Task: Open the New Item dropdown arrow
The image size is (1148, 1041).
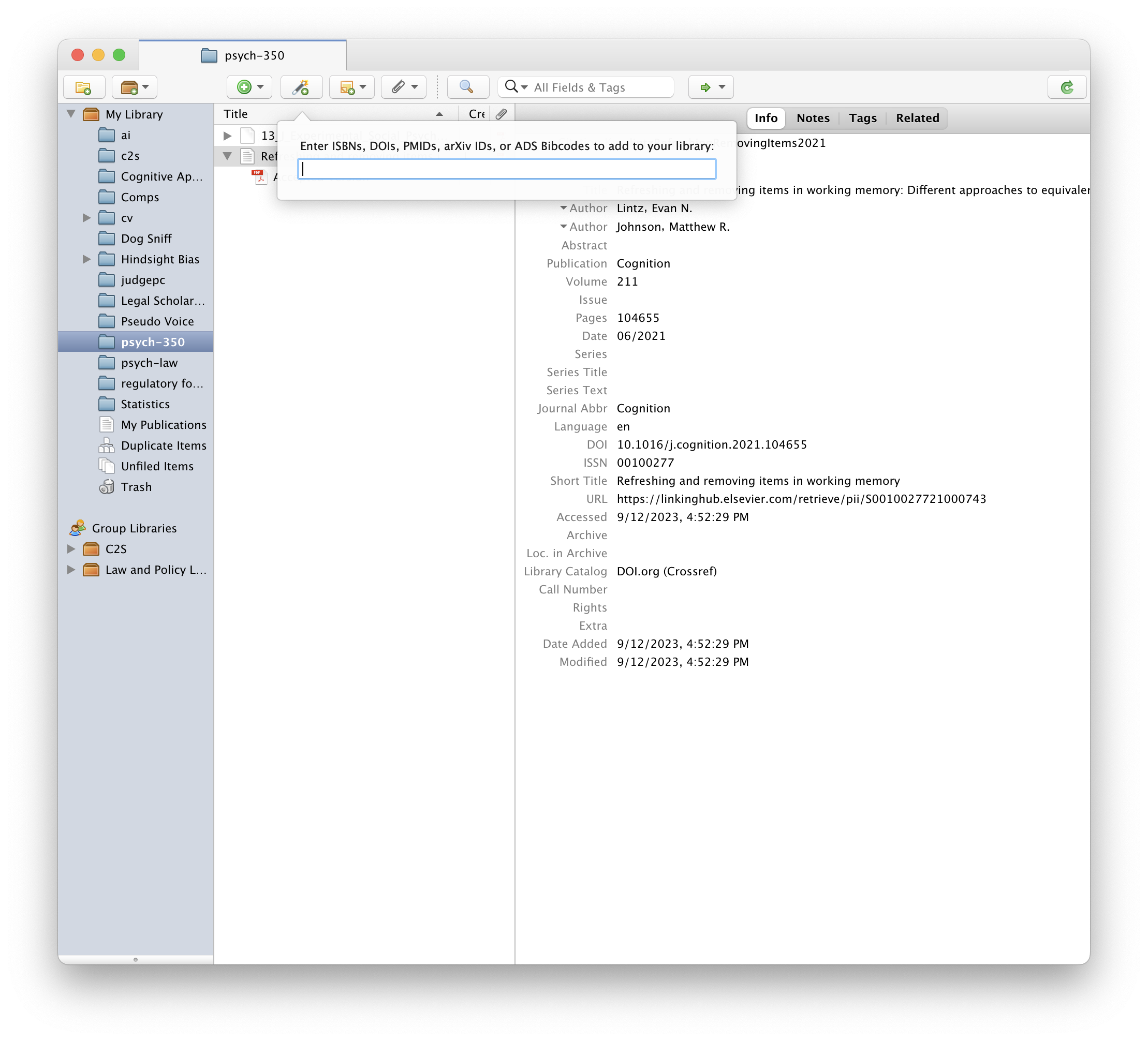Action: pyautogui.click(x=260, y=87)
